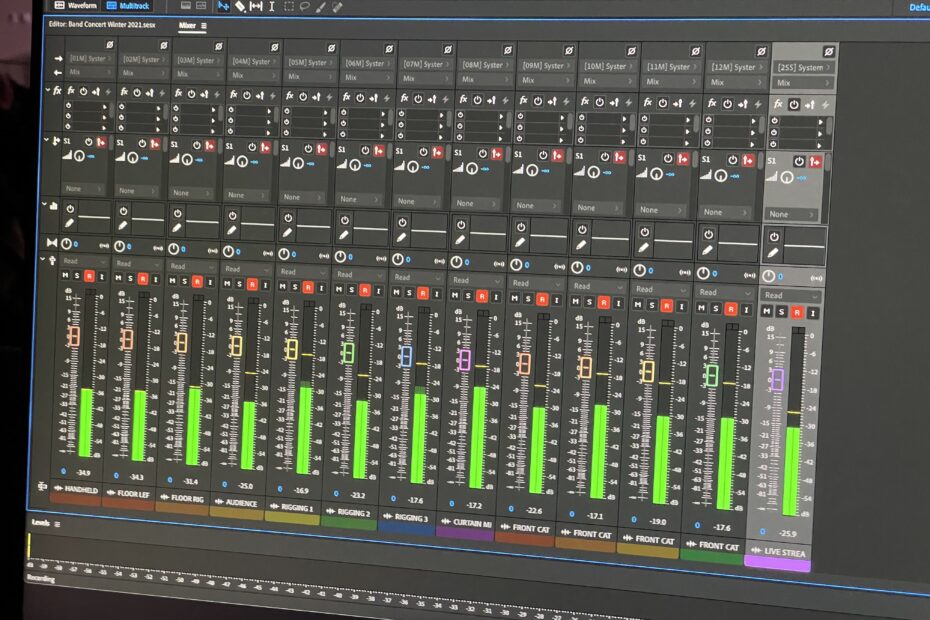Open the Read automation dropdown on HANDHELD
Image resolution: width=930 pixels, height=620 pixels.
[80, 262]
